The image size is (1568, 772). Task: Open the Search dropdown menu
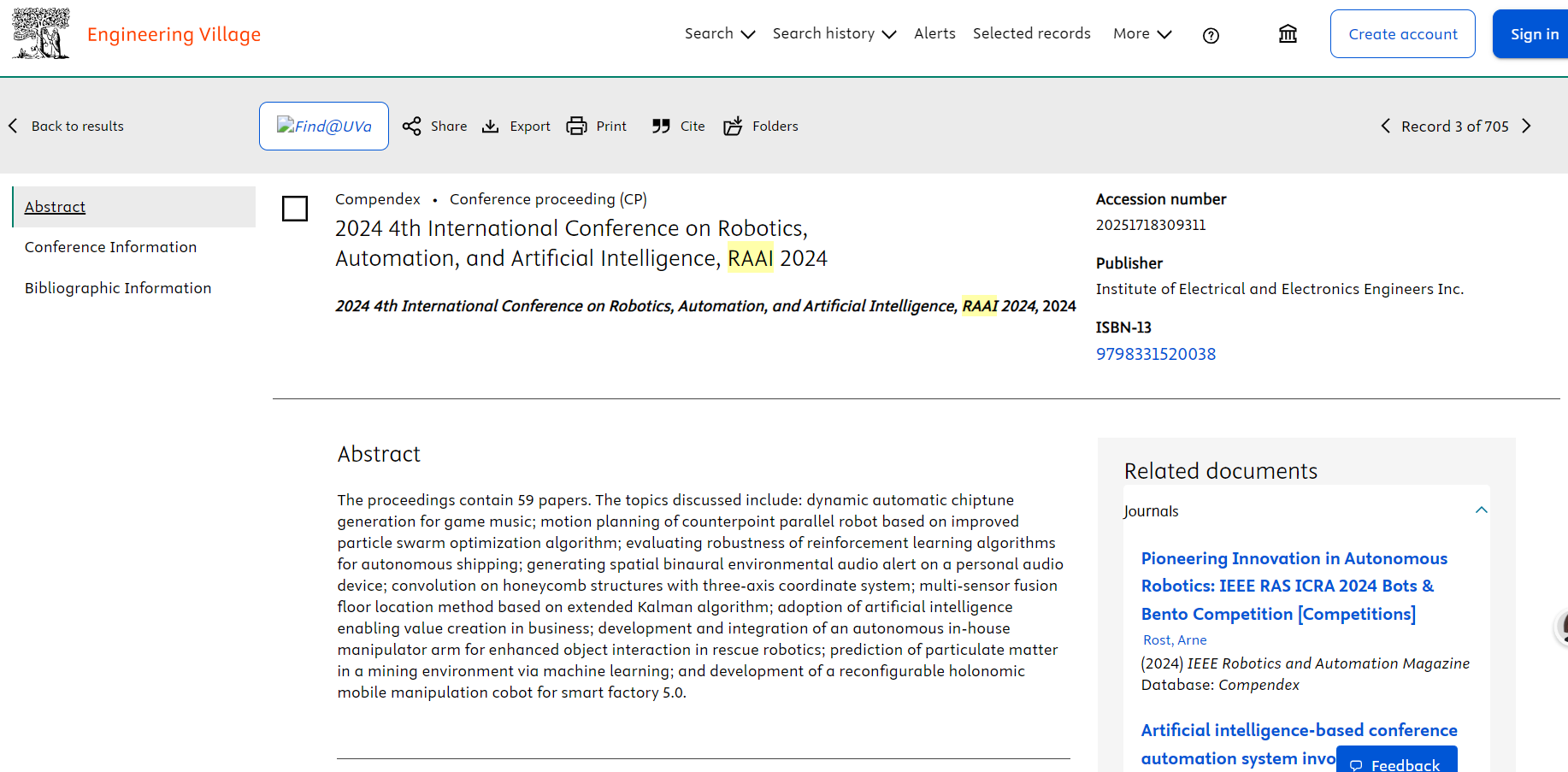point(720,33)
